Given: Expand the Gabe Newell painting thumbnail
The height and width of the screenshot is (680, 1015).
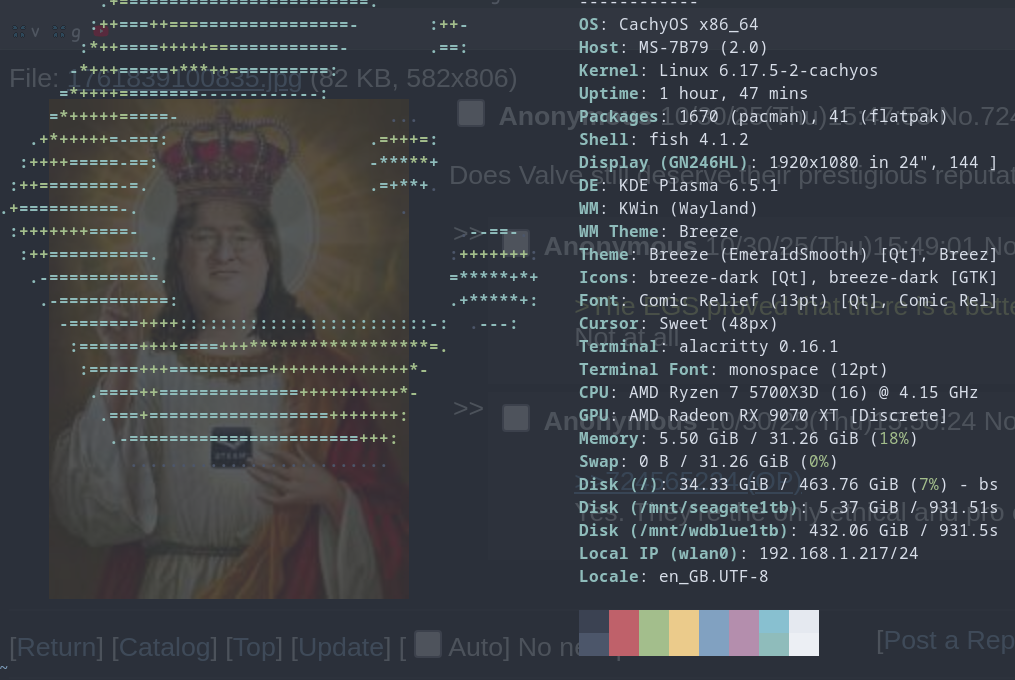Looking at the screenshot, I should point(229,349).
